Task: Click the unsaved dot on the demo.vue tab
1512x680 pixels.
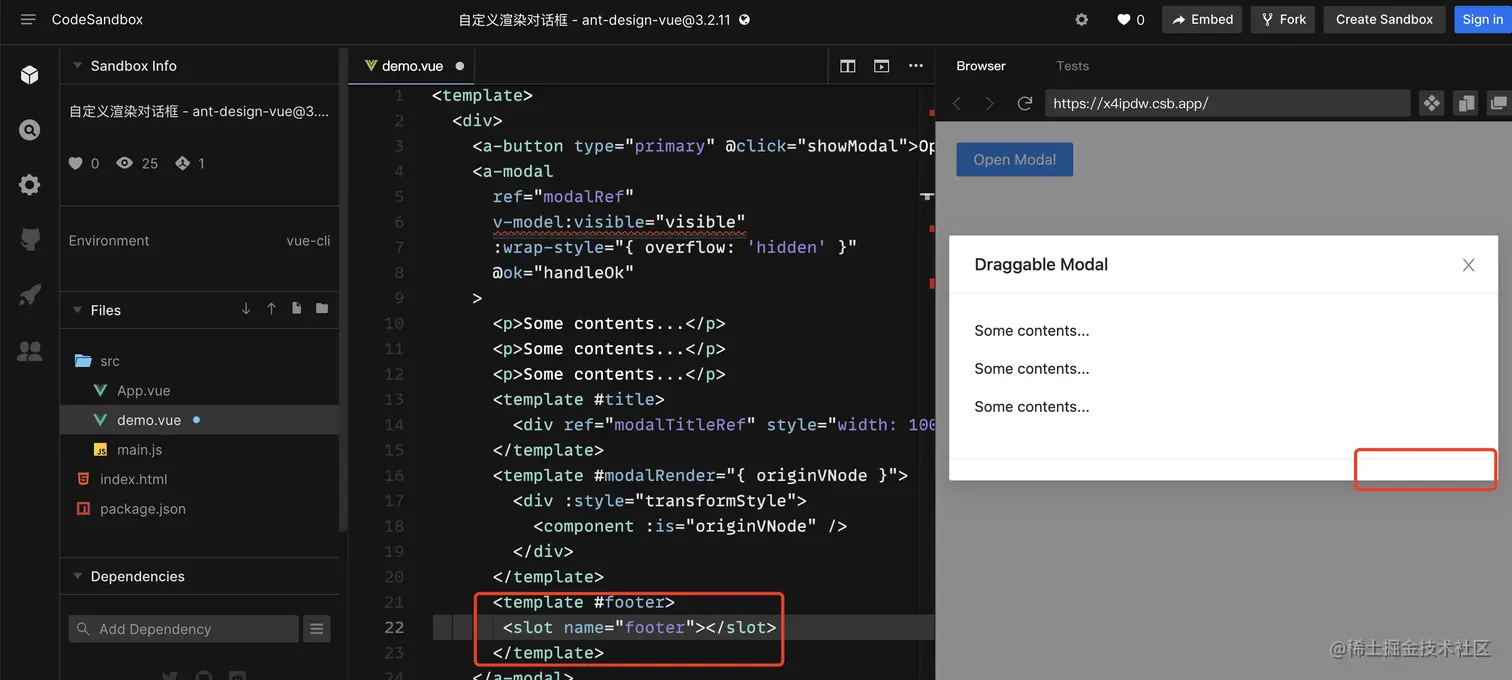Action: 460,66
